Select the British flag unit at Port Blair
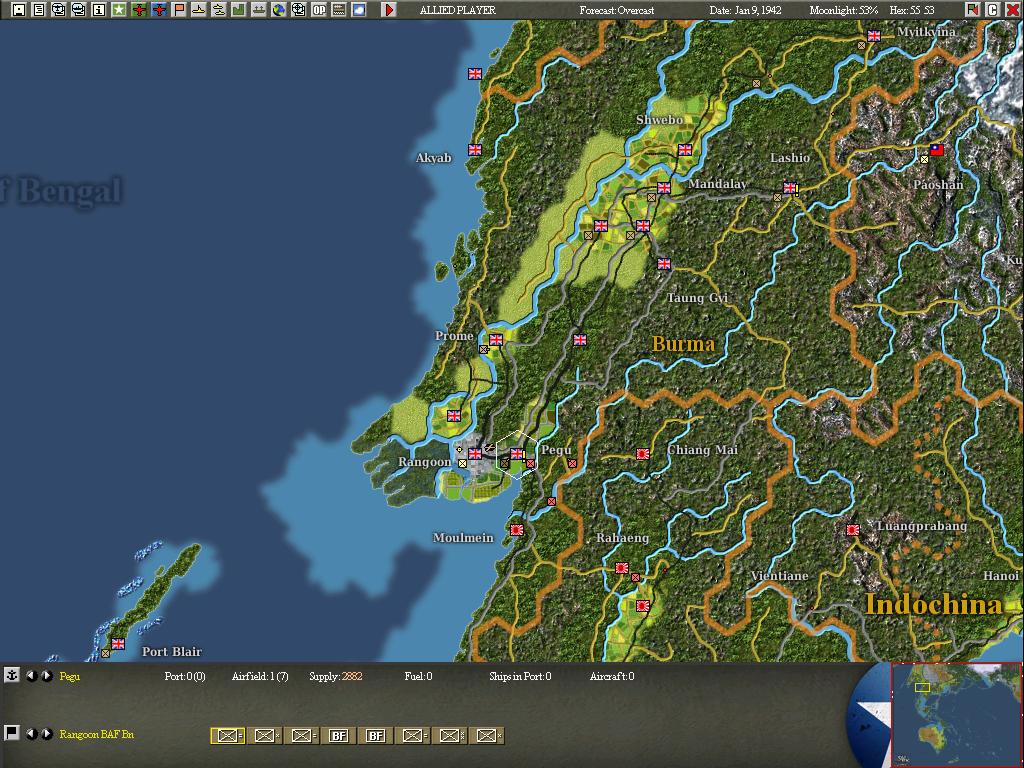 [x=118, y=643]
